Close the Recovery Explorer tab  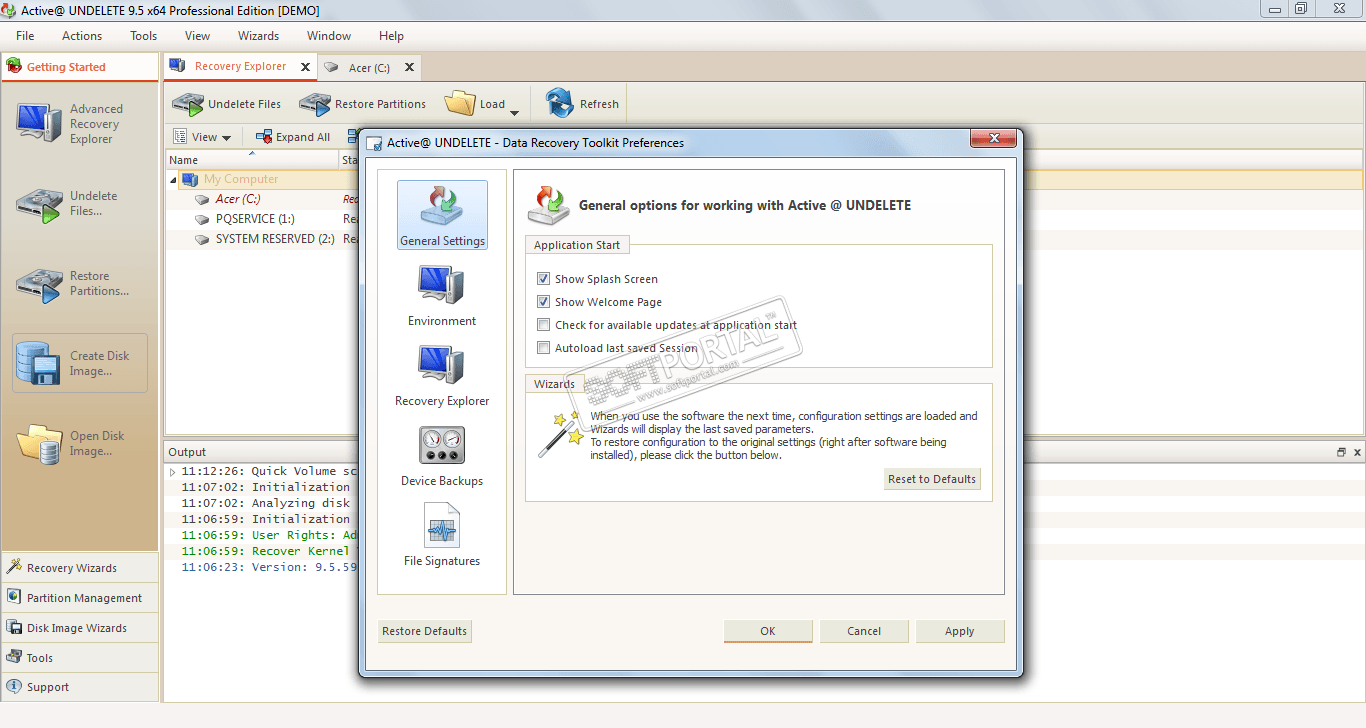tap(303, 67)
